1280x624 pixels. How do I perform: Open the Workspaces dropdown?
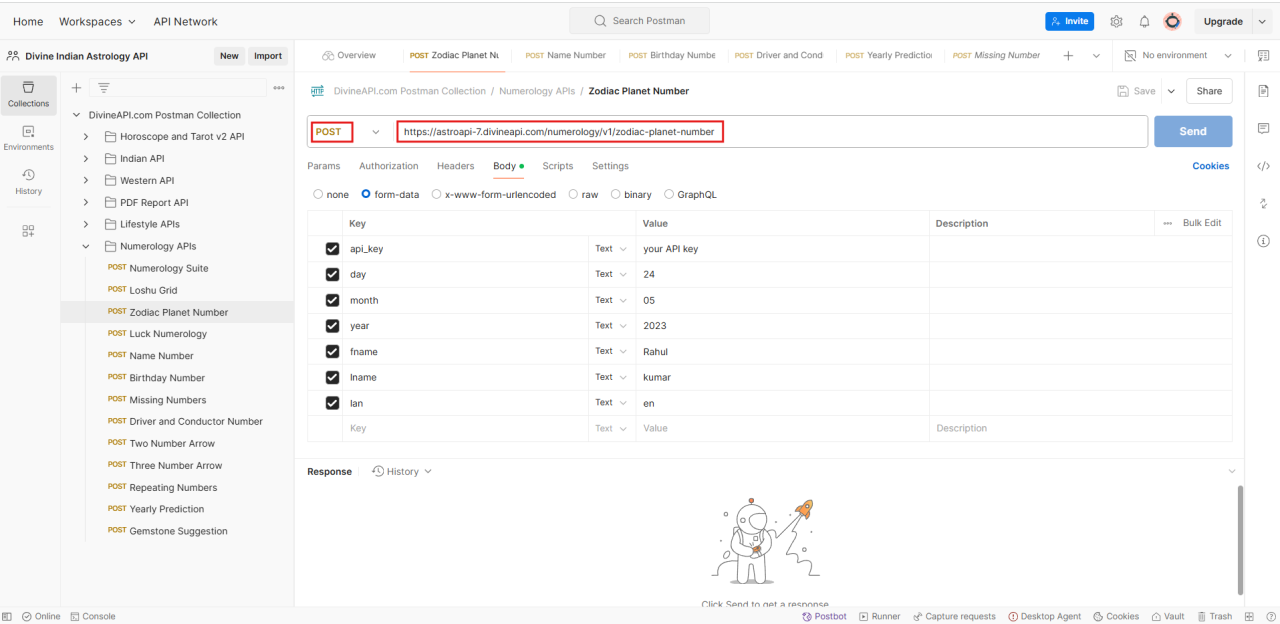[97, 21]
